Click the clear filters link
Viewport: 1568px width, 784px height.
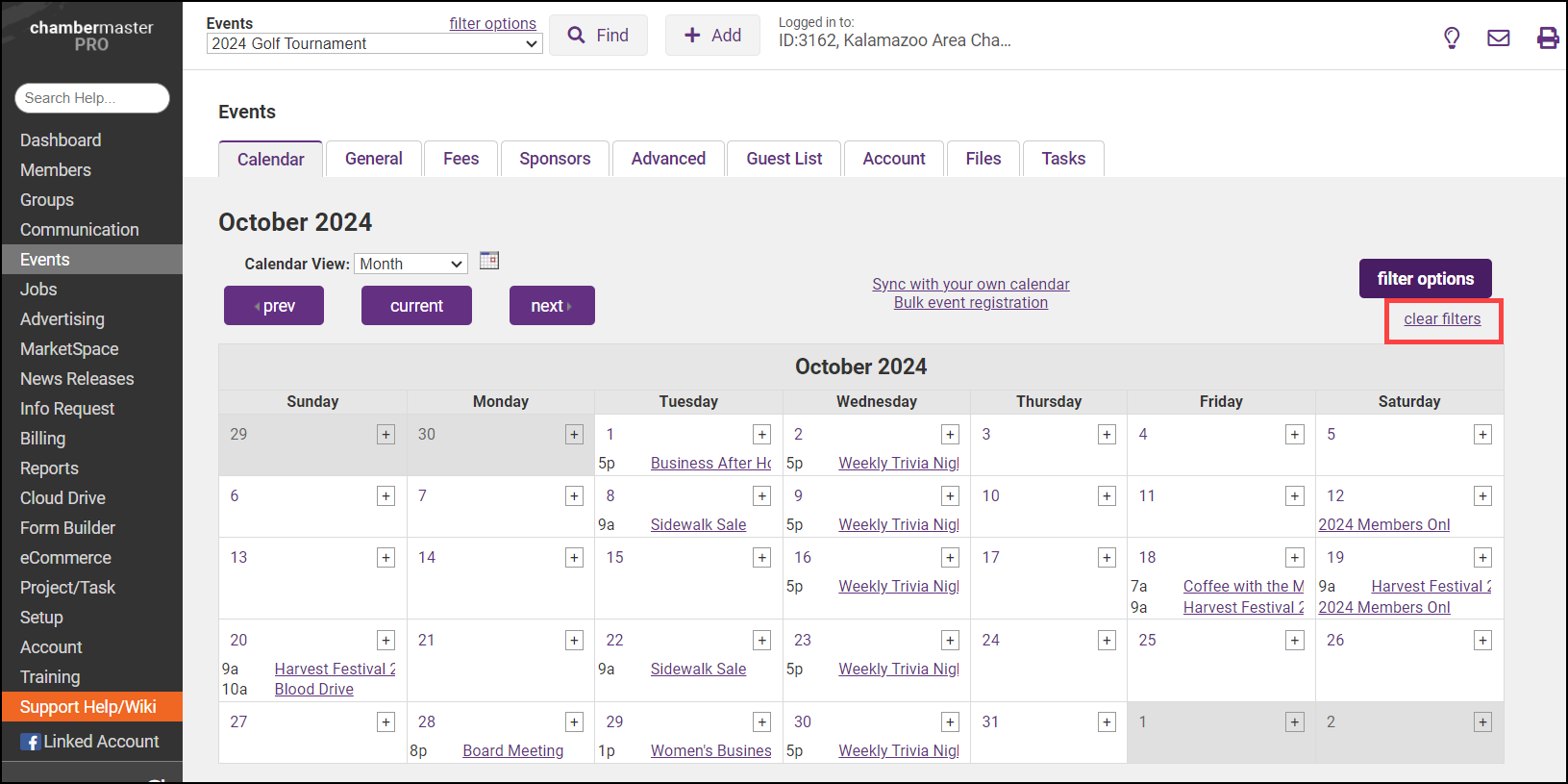[x=1442, y=319]
